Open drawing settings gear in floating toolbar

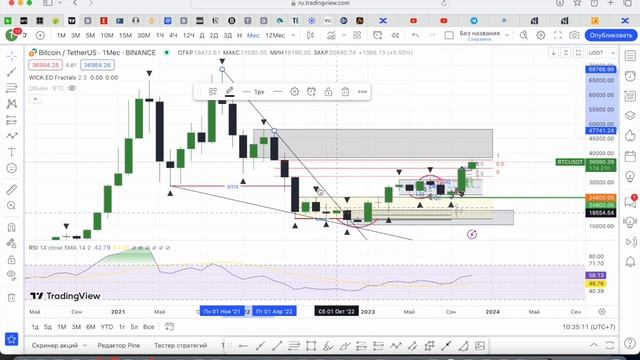[x=294, y=92]
